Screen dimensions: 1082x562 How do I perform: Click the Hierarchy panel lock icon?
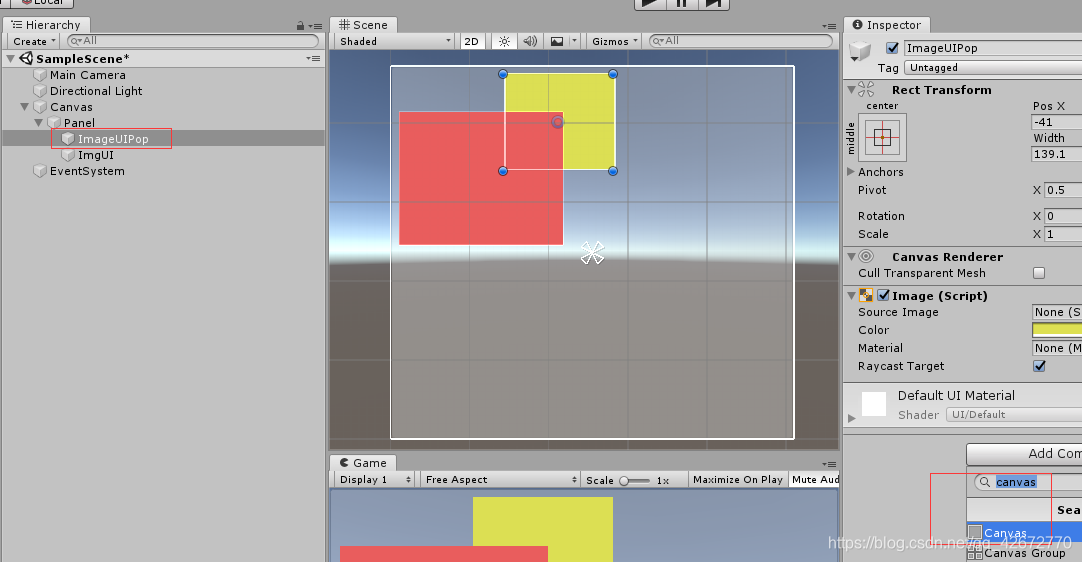pos(300,26)
